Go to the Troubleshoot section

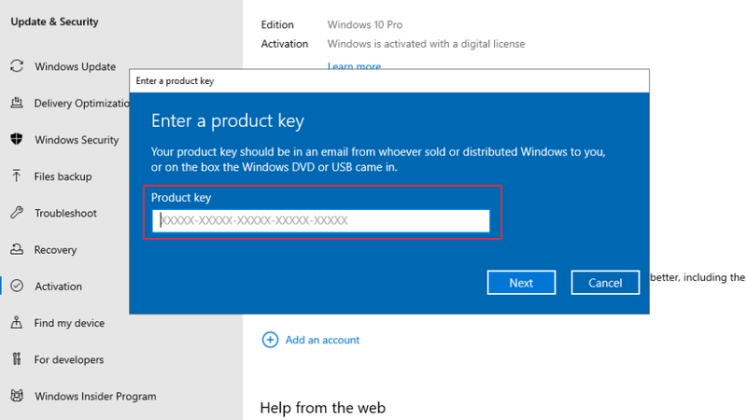coord(65,213)
